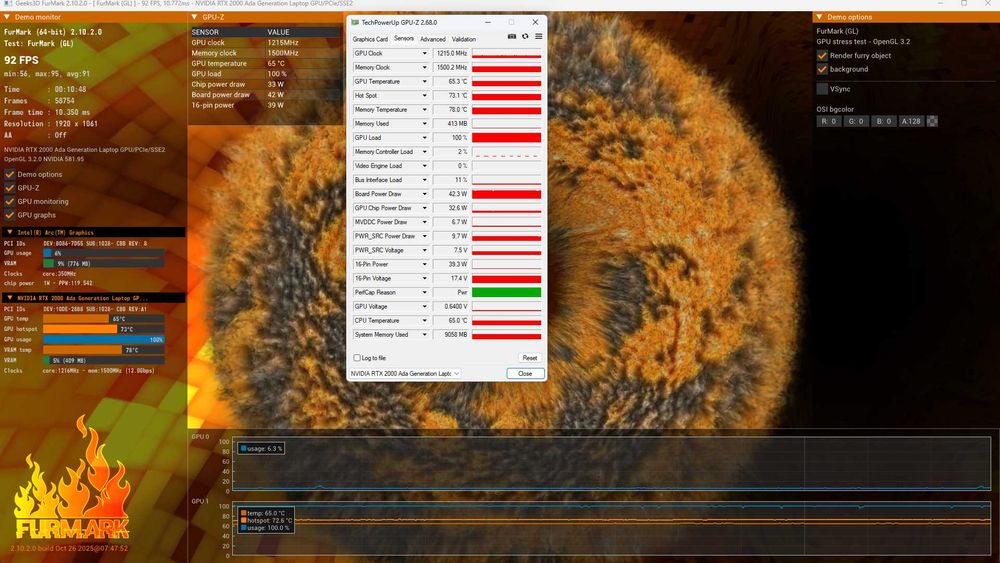The image size is (1000, 563).
Task: Open the GPU-Z hamburger menu icon
Action: [x=538, y=36]
